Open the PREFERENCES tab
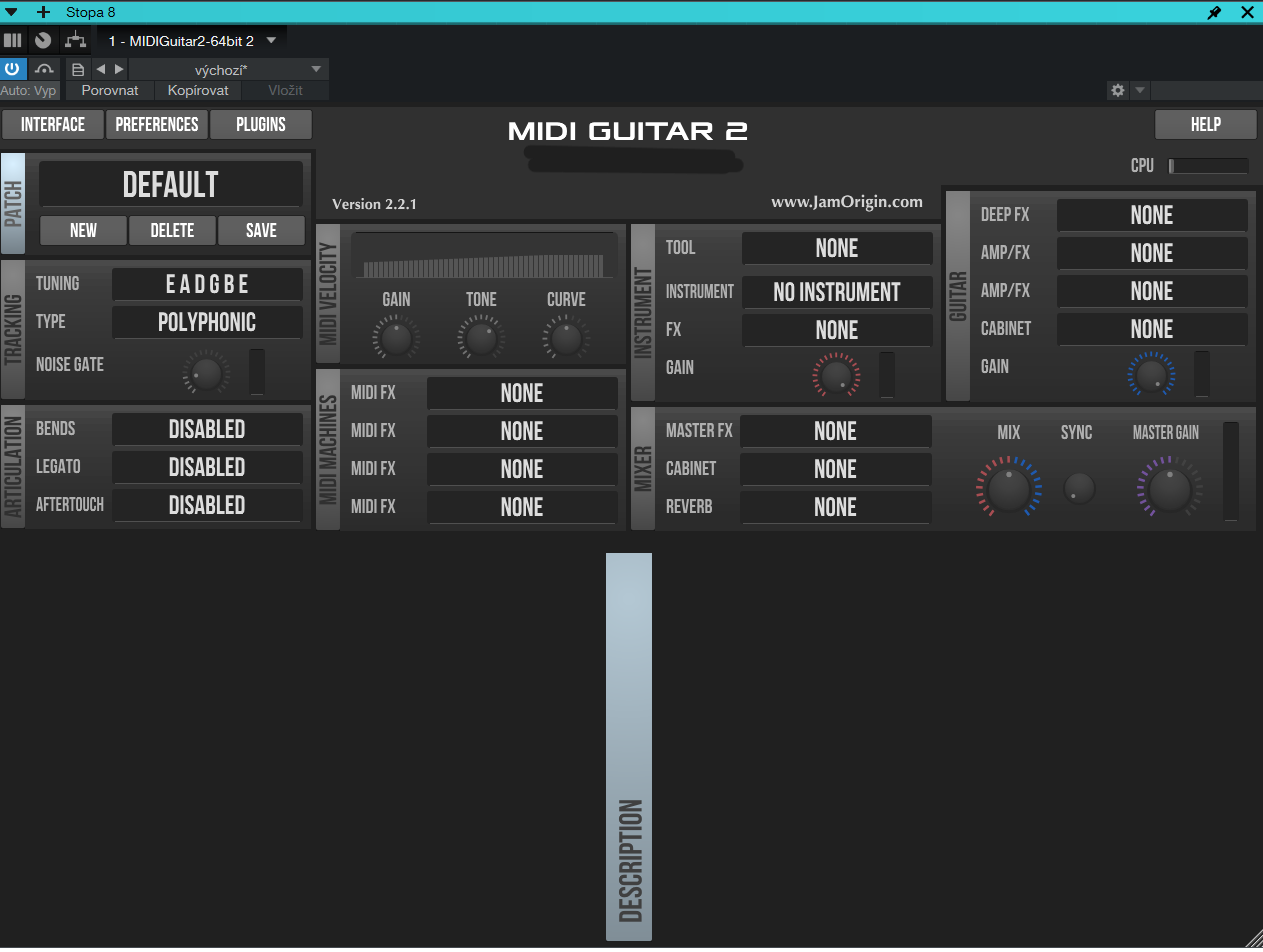The width and height of the screenshot is (1263, 952). click(157, 124)
